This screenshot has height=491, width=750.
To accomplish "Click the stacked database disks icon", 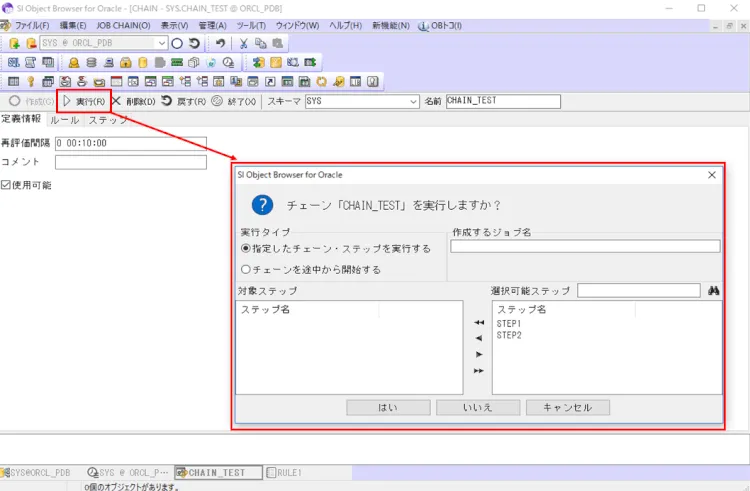I will click(91, 62).
